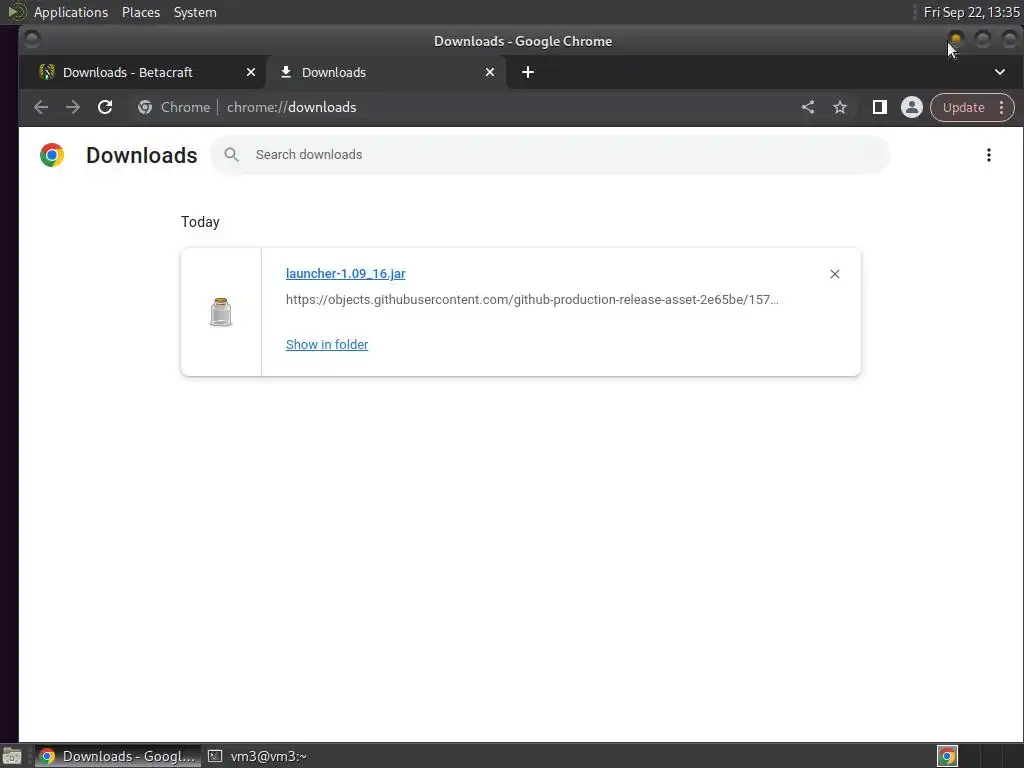Viewport: 1024px width, 768px height.
Task: Open the Downloads page more actions menu
Action: (x=989, y=155)
